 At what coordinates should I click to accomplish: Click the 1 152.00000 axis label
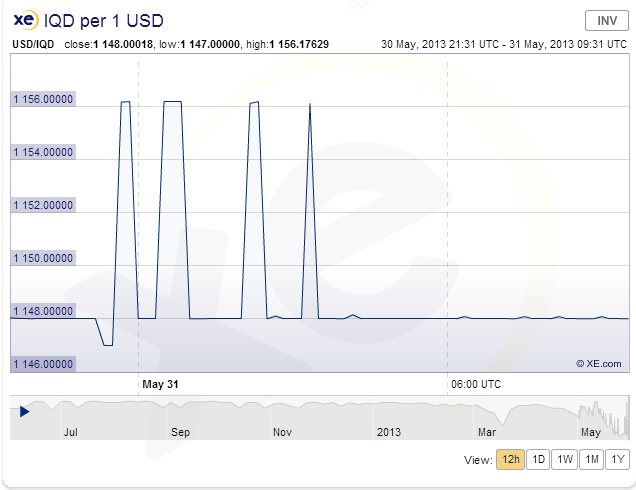click(43, 205)
